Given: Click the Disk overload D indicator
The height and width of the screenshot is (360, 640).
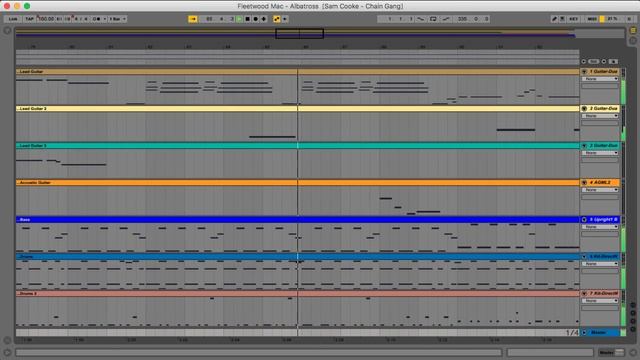Looking at the screenshot, I should (629, 19).
